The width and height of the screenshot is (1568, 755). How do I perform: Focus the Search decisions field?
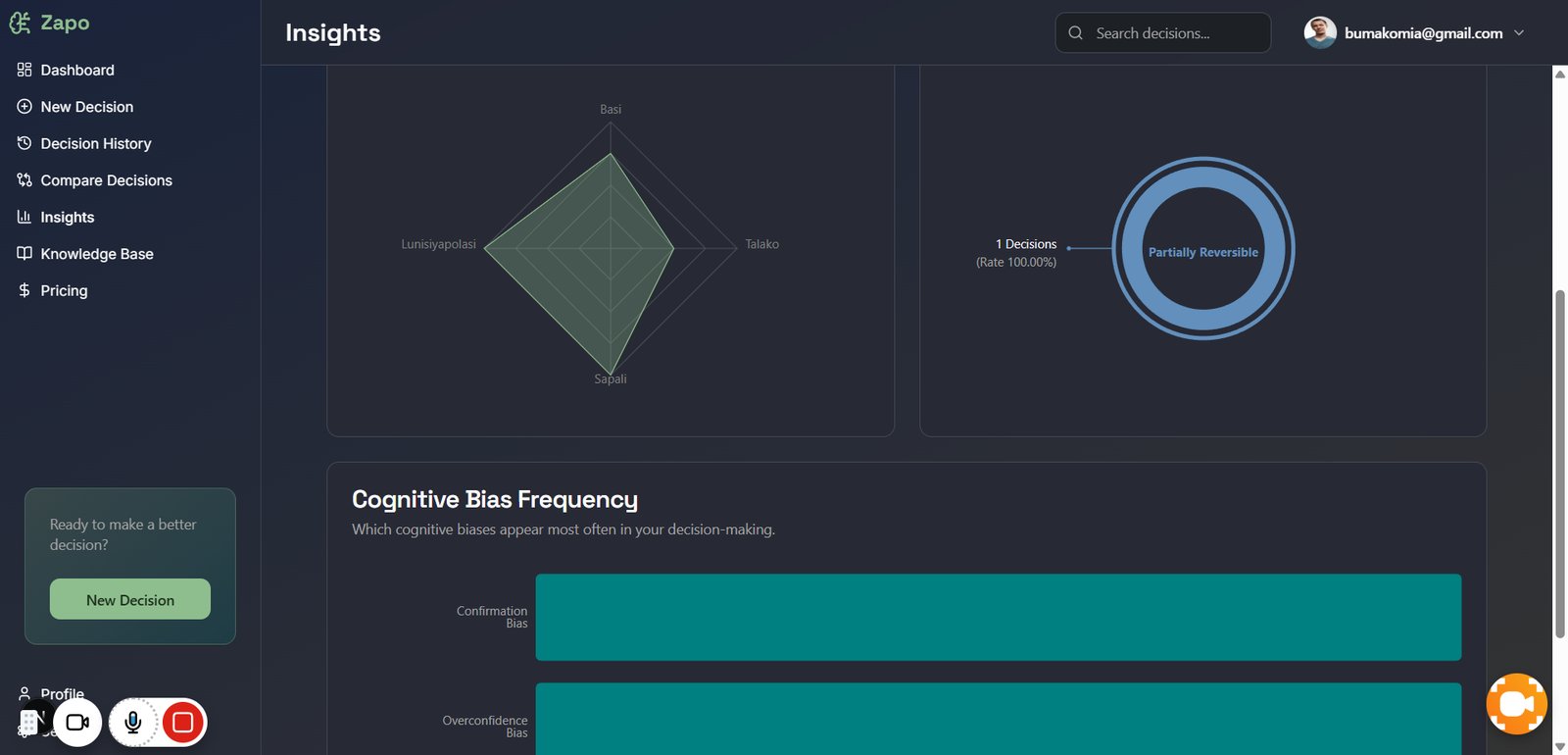tap(1162, 32)
